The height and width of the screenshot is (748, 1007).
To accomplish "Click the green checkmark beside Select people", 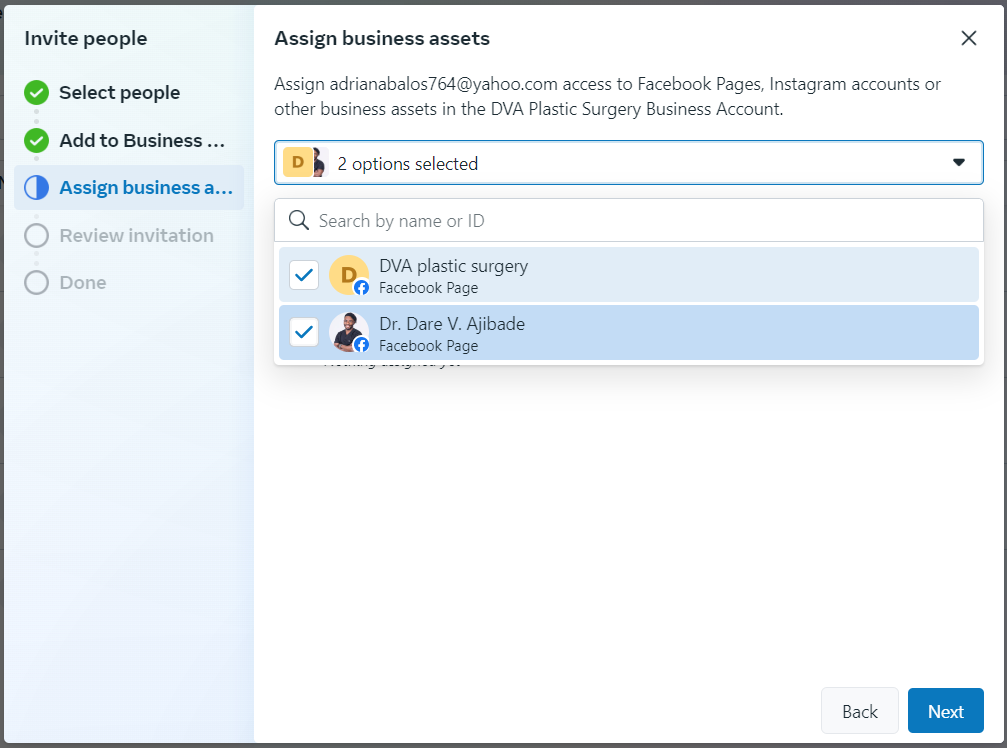I will pos(37,93).
